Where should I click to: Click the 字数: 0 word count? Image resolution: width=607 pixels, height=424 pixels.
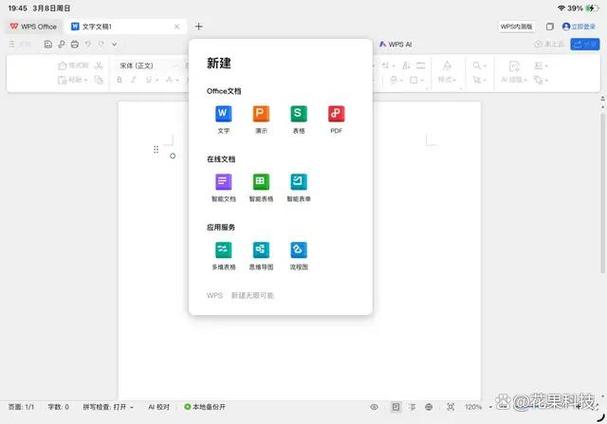(x=58, y=407)
